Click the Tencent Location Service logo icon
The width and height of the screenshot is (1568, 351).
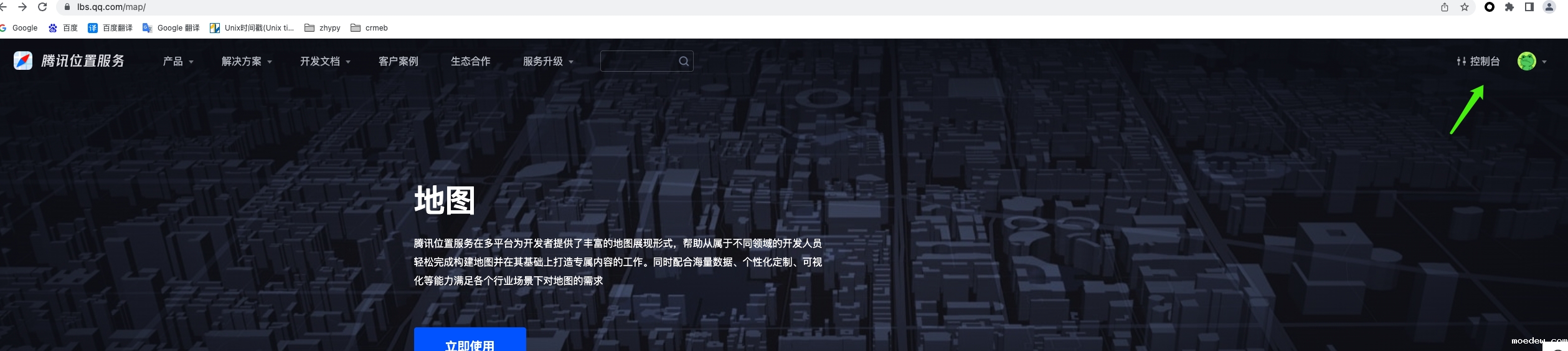23,60
